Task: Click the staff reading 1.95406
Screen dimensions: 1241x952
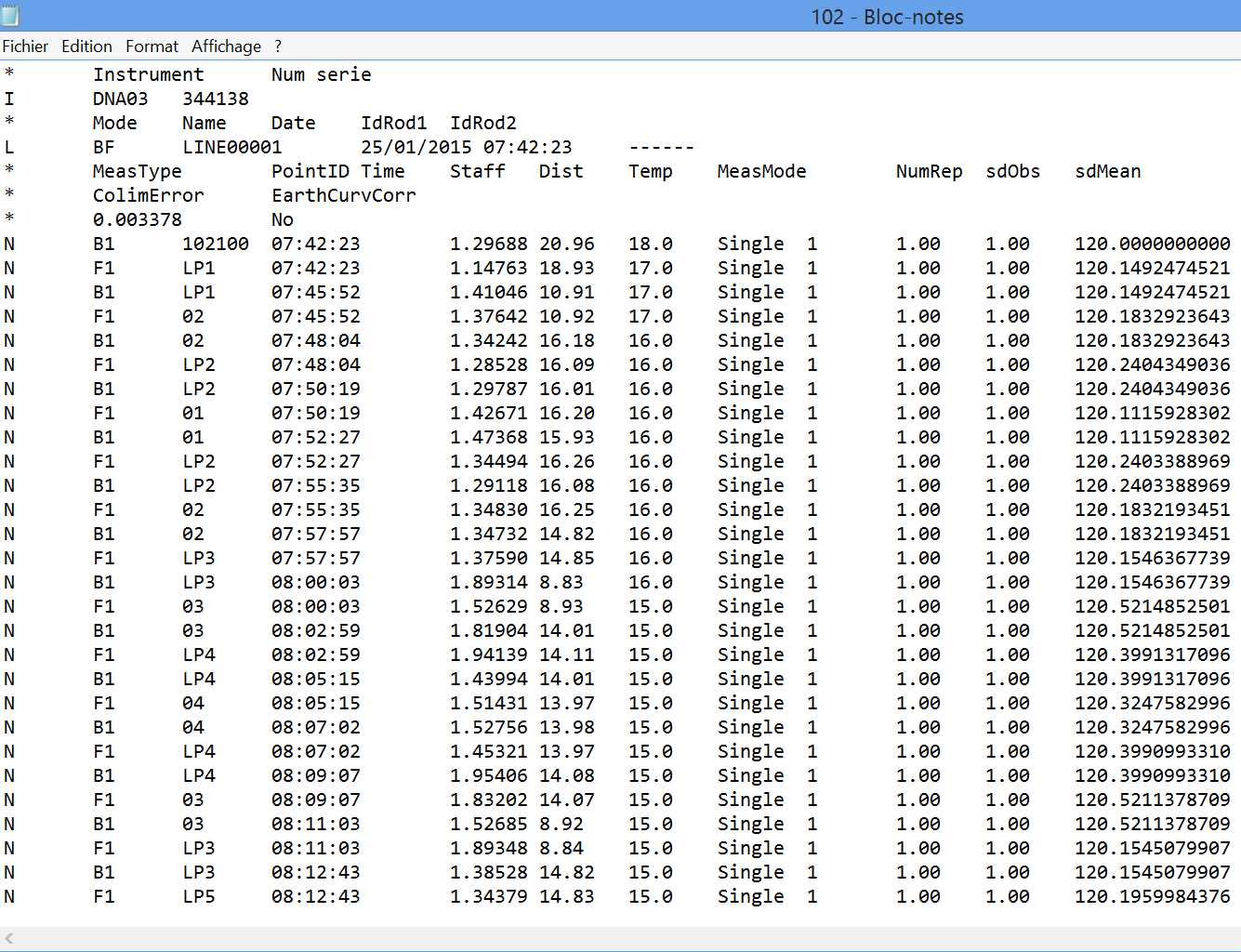Action: pyautogui.click(x=489, y=775)
